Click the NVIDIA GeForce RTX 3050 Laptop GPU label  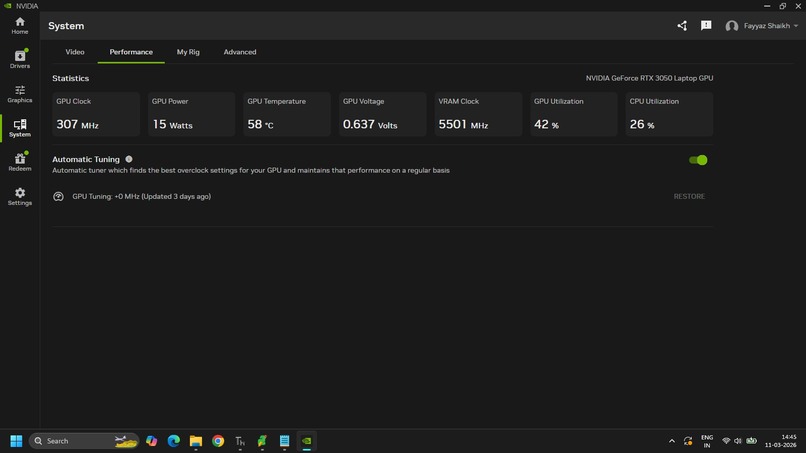pos(649,78)
